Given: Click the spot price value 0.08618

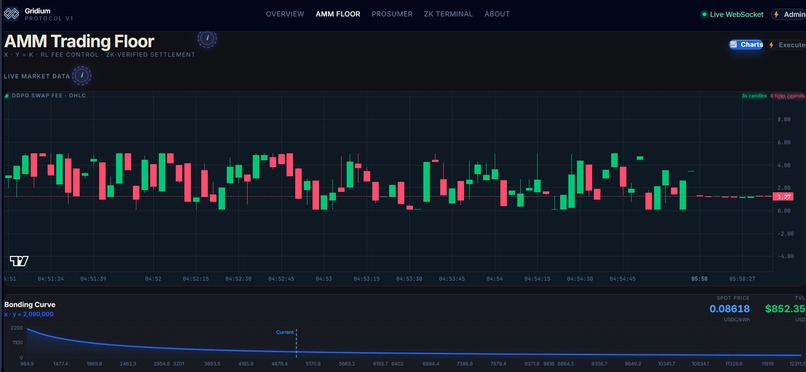Looking at the screenshot, I should 729,309.
